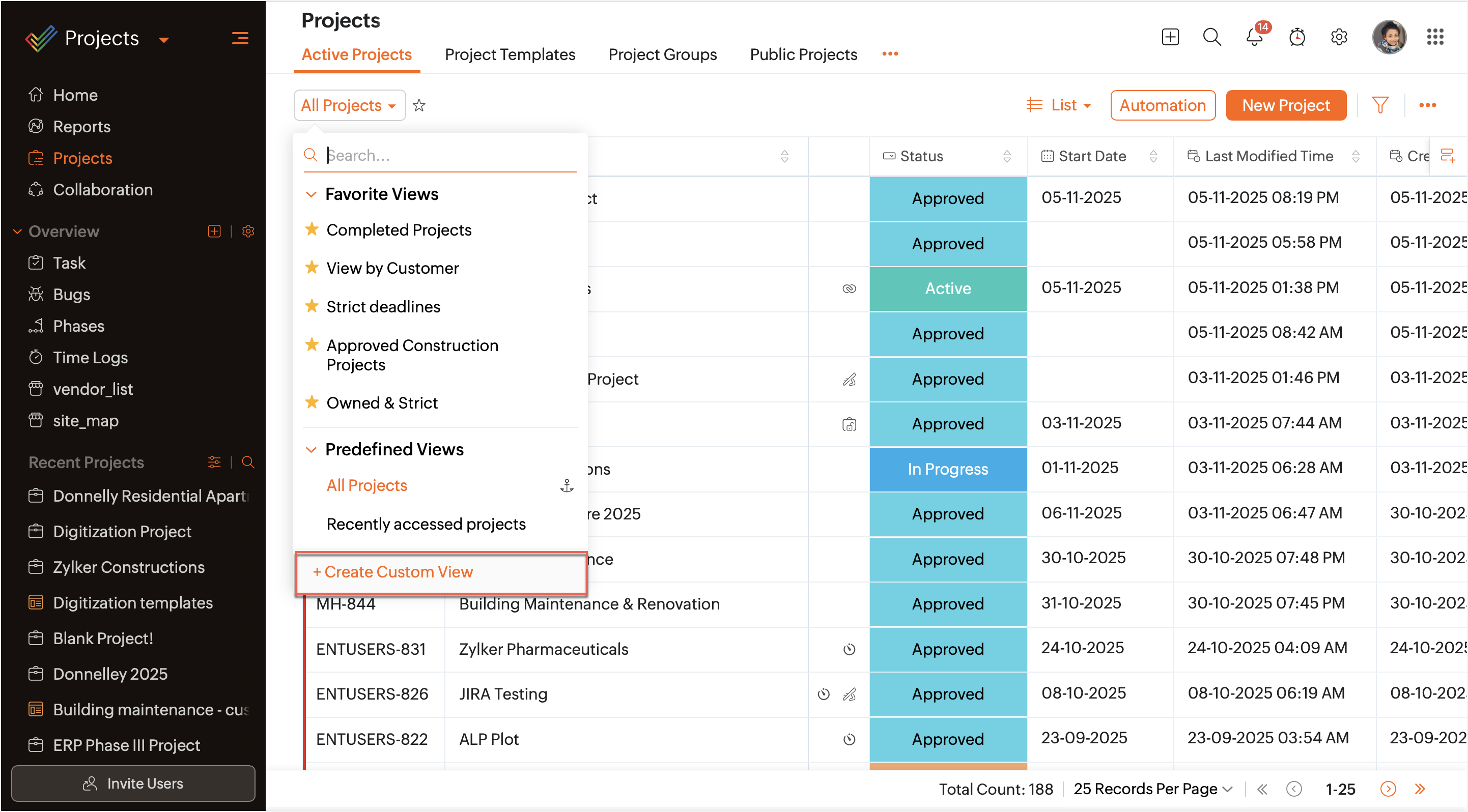Switch to the Project Templates tab

coord(510,54)
